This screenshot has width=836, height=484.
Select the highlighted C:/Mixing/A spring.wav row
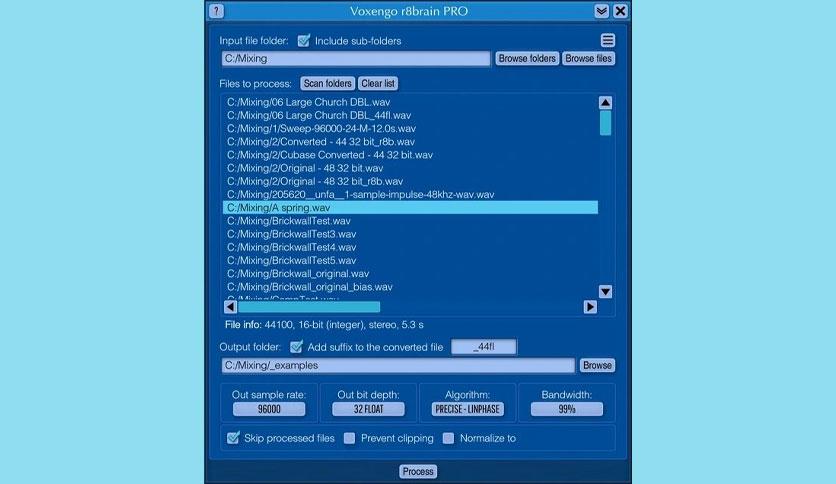click(410, 207)
